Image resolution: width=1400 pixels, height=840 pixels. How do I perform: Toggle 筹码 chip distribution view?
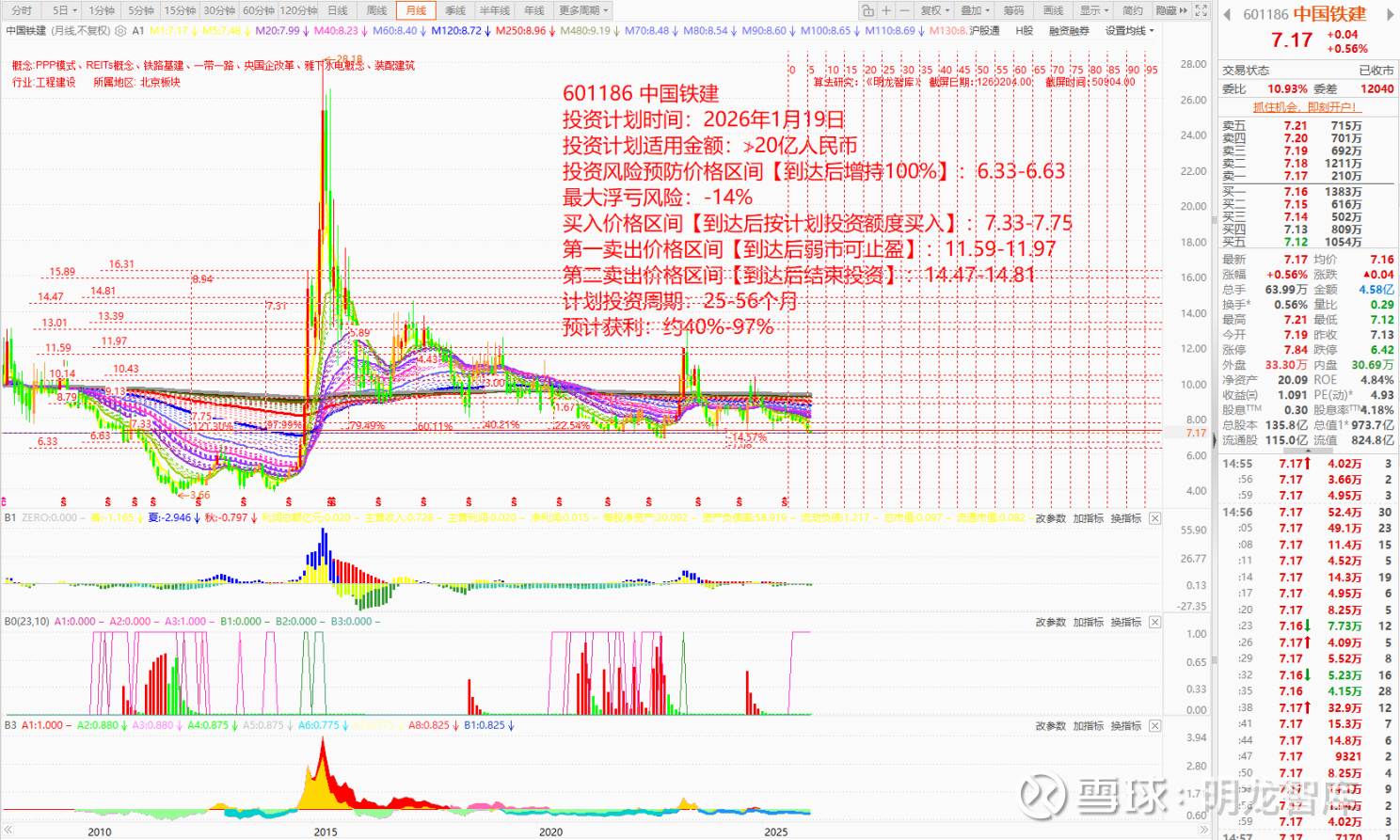pyautogui.click(x=1013, y=10)
